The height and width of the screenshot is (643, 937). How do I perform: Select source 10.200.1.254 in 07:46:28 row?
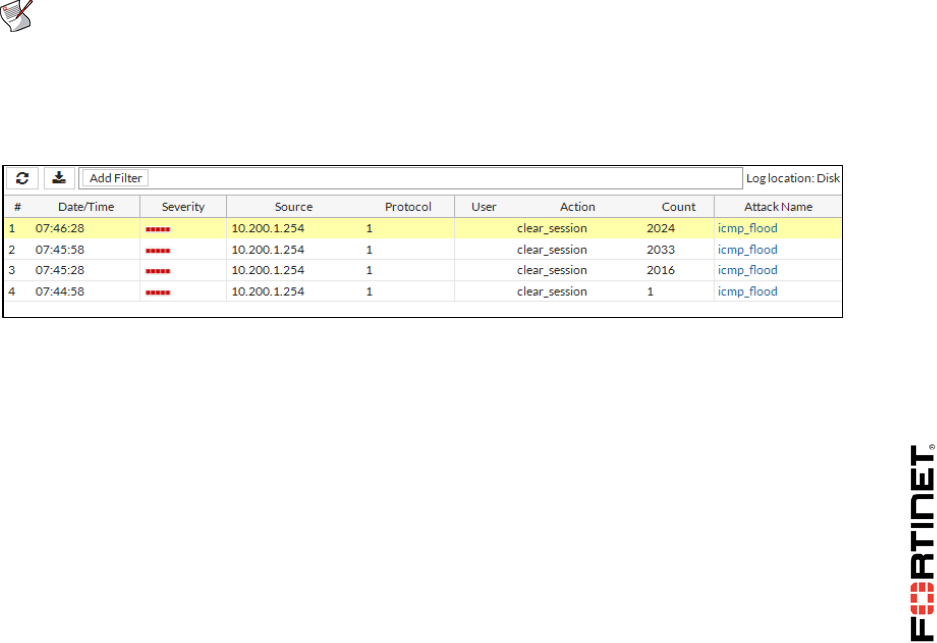point(268,228)
